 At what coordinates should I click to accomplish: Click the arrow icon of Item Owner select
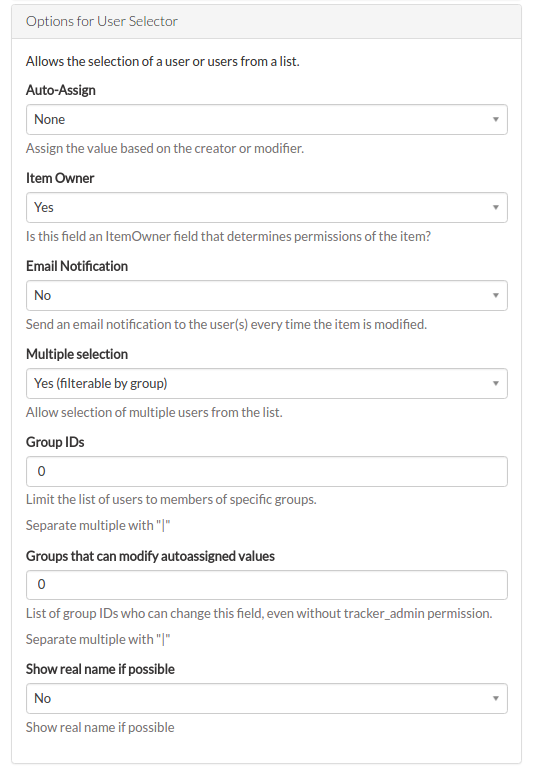pos(496,208)
